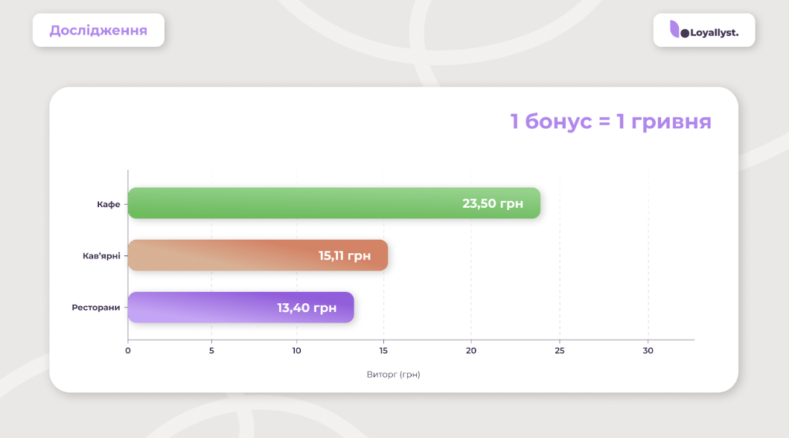
Task: Click the Дослідження button
Action: click(x=98, y=30)
